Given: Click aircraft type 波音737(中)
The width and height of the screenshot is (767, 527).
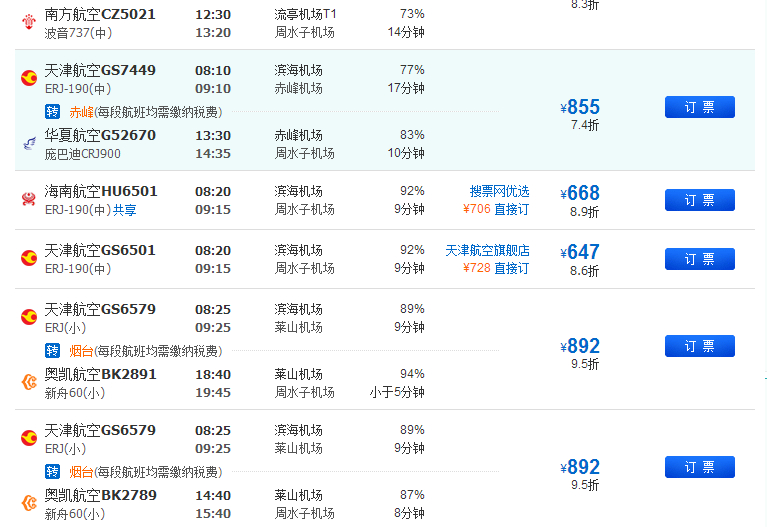Looking at the screenshot, I should (x=78, y=33).
